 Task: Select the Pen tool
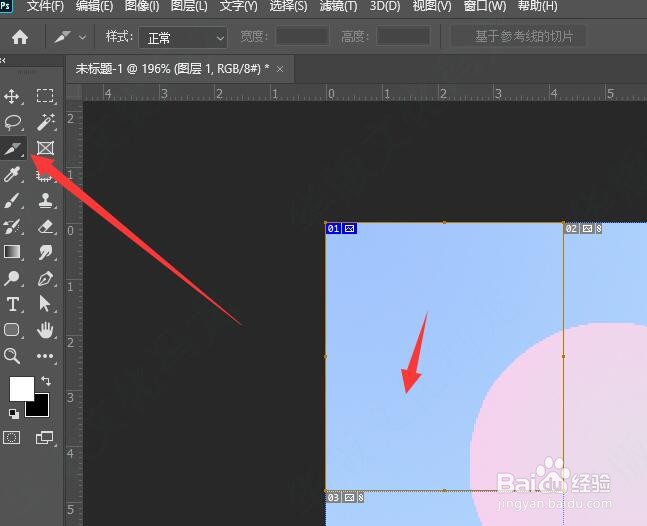[x=45, y=278]
